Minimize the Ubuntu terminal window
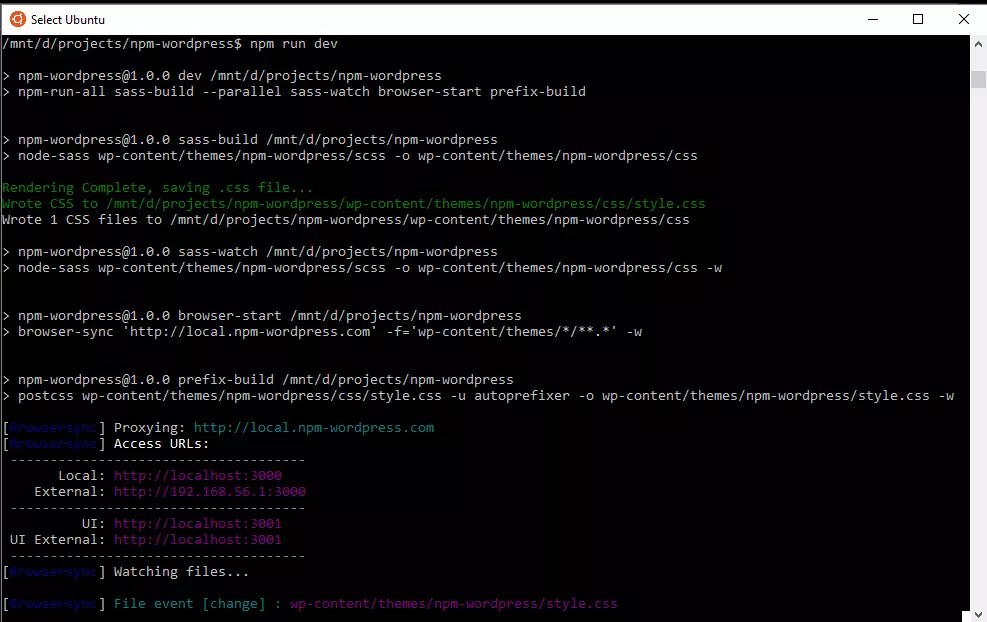Viewport: 987px width, 622px height. coord(872,20)
